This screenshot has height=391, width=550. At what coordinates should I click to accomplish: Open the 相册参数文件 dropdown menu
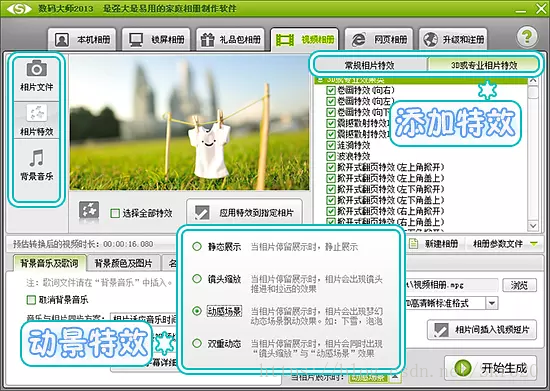(x=505, y=243)
